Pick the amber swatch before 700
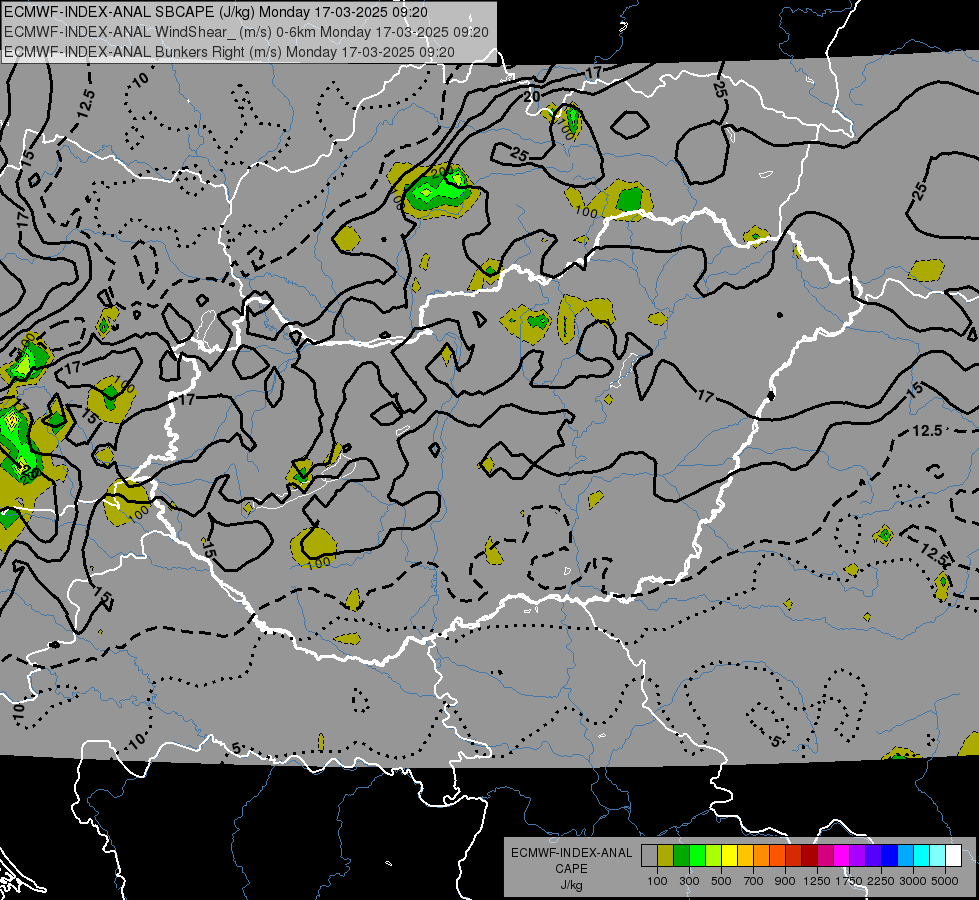This screenshot has height=900, width=979. 745,855
